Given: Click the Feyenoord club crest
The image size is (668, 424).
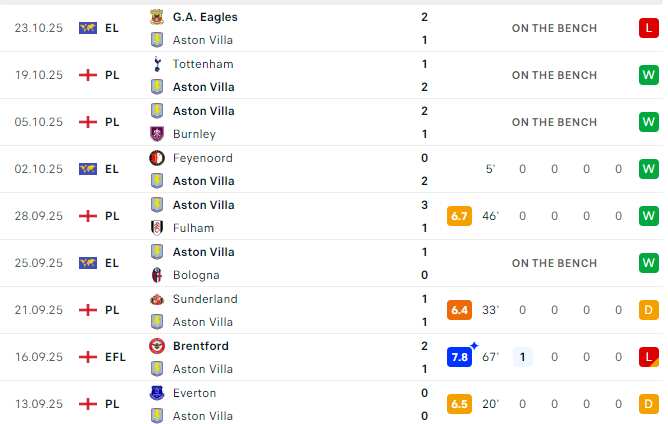Looking at the screenshot, I should [156, 158].
